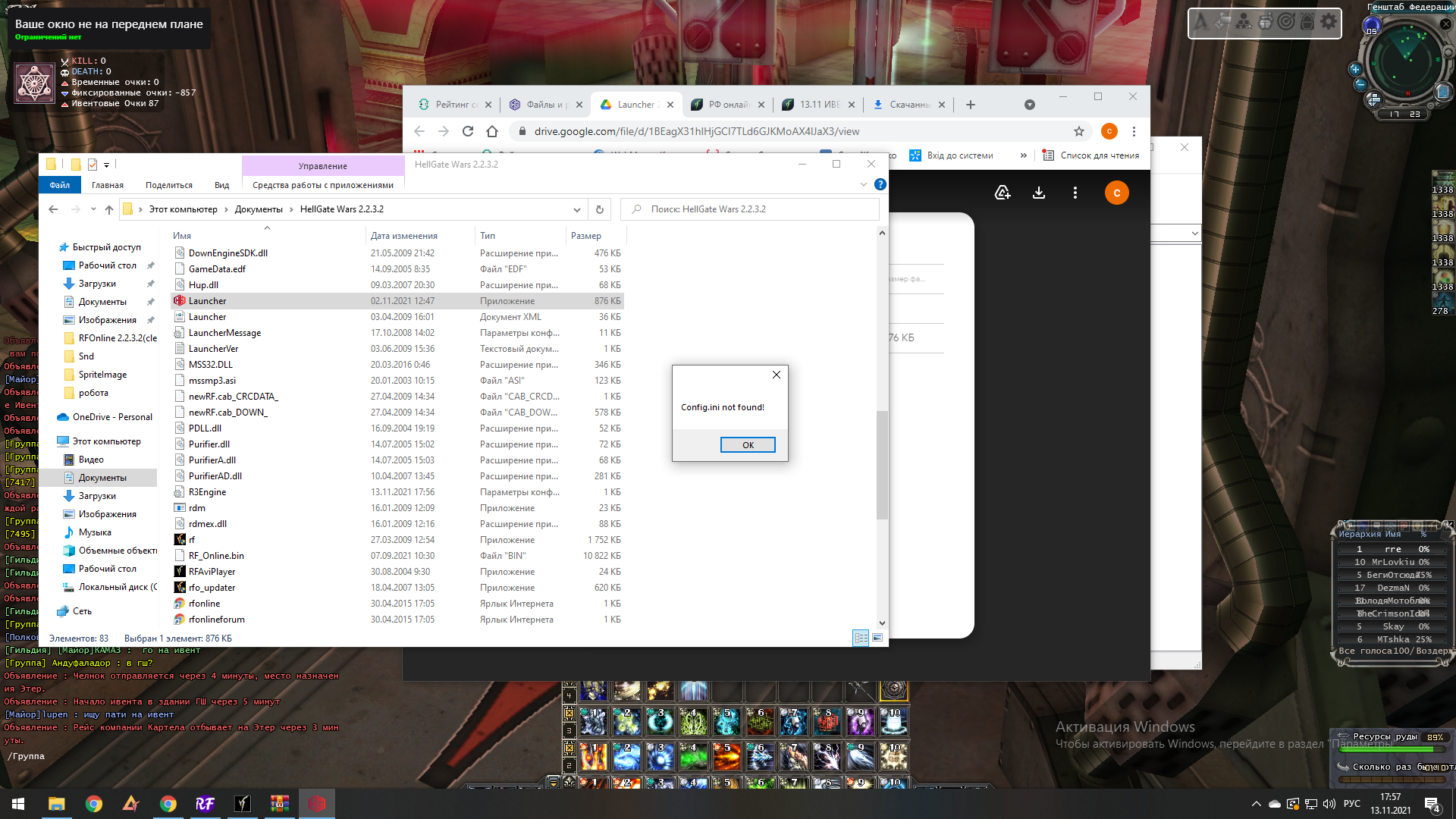Open Google account avatar in Drive
The height and width of the screenshot is (819, 1456).
tap(1116, 193)
